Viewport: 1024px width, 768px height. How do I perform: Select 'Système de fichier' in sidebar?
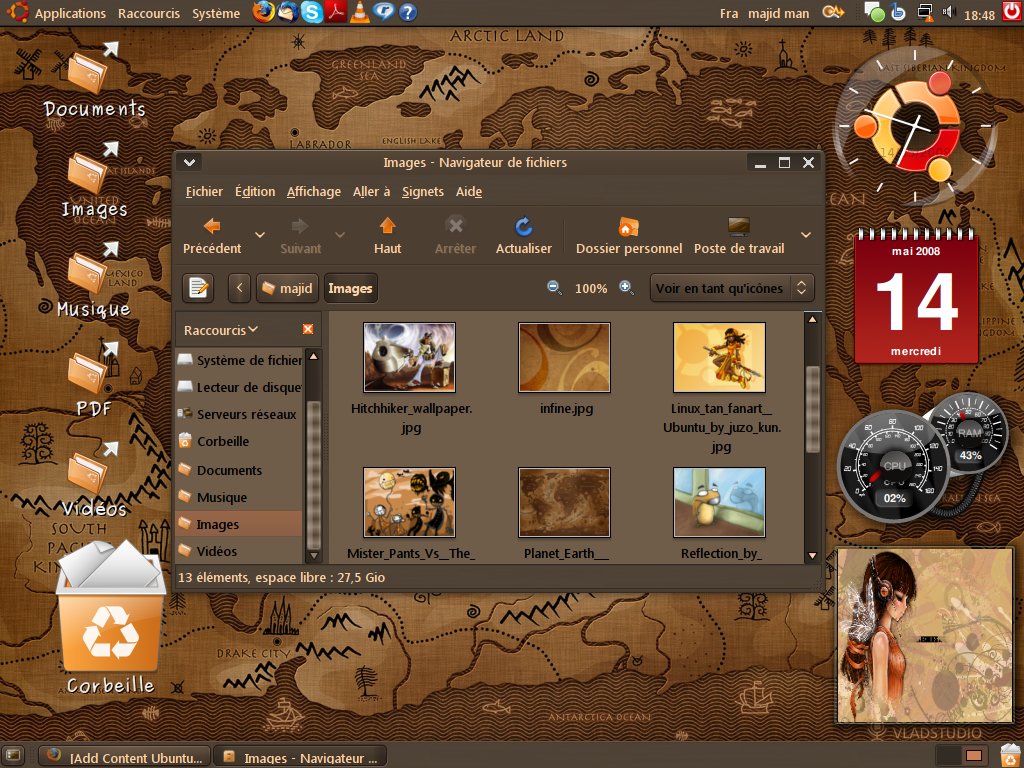(240, 360)
